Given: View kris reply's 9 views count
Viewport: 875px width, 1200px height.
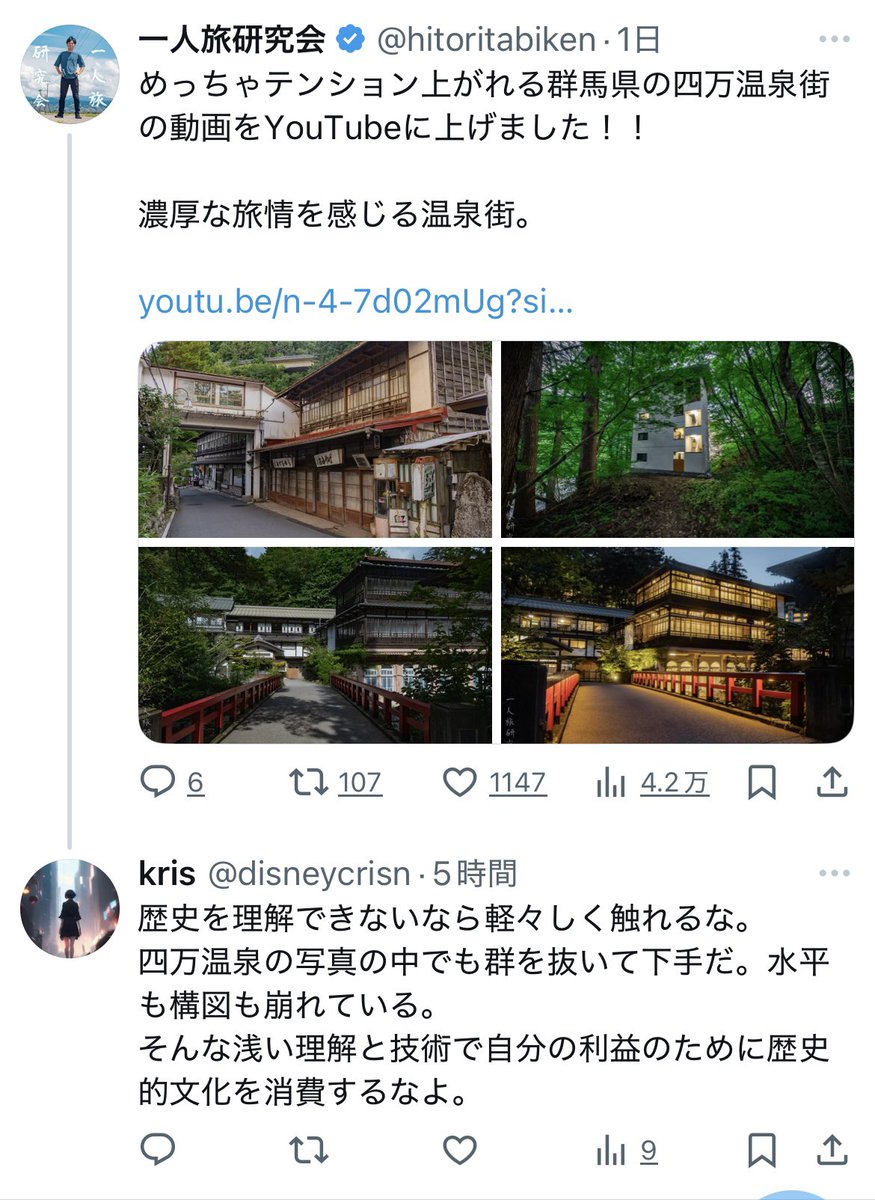Looking at the screenshot, I should [626, 1151].
